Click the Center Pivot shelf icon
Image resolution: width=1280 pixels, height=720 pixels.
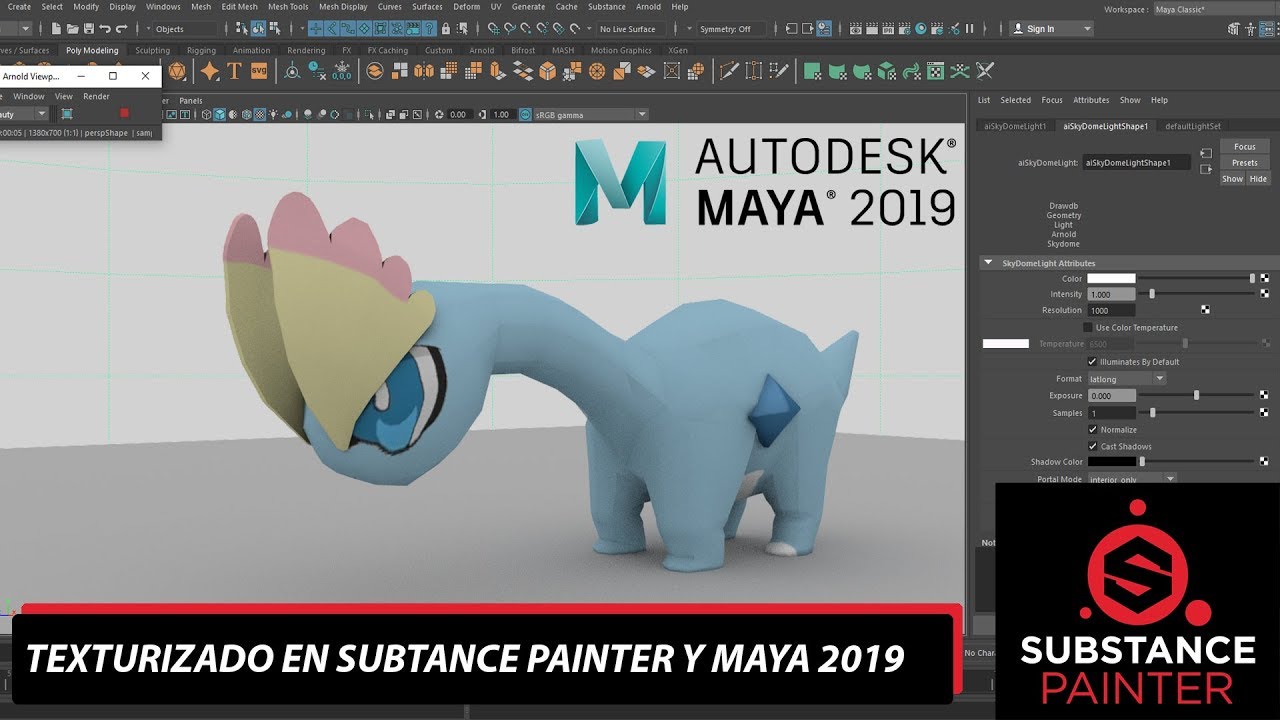pos(292,71)
